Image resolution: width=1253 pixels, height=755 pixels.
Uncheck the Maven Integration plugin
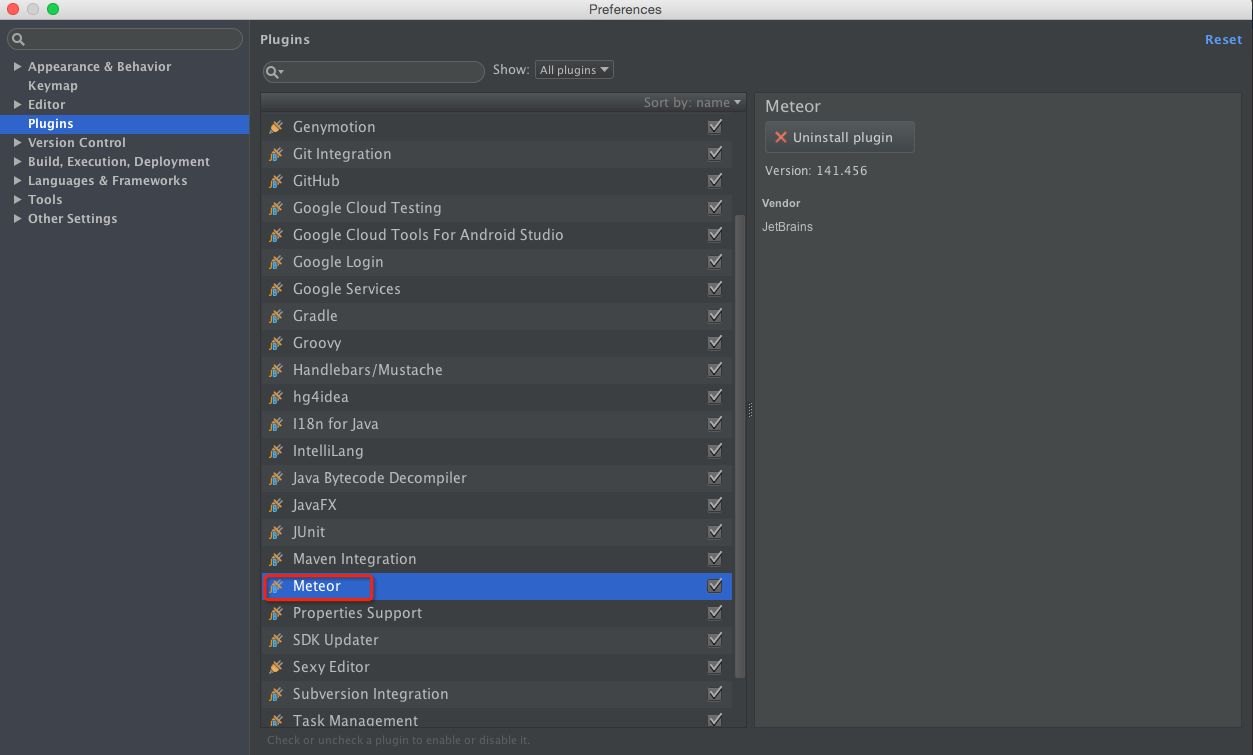click(x=714, y=559)
